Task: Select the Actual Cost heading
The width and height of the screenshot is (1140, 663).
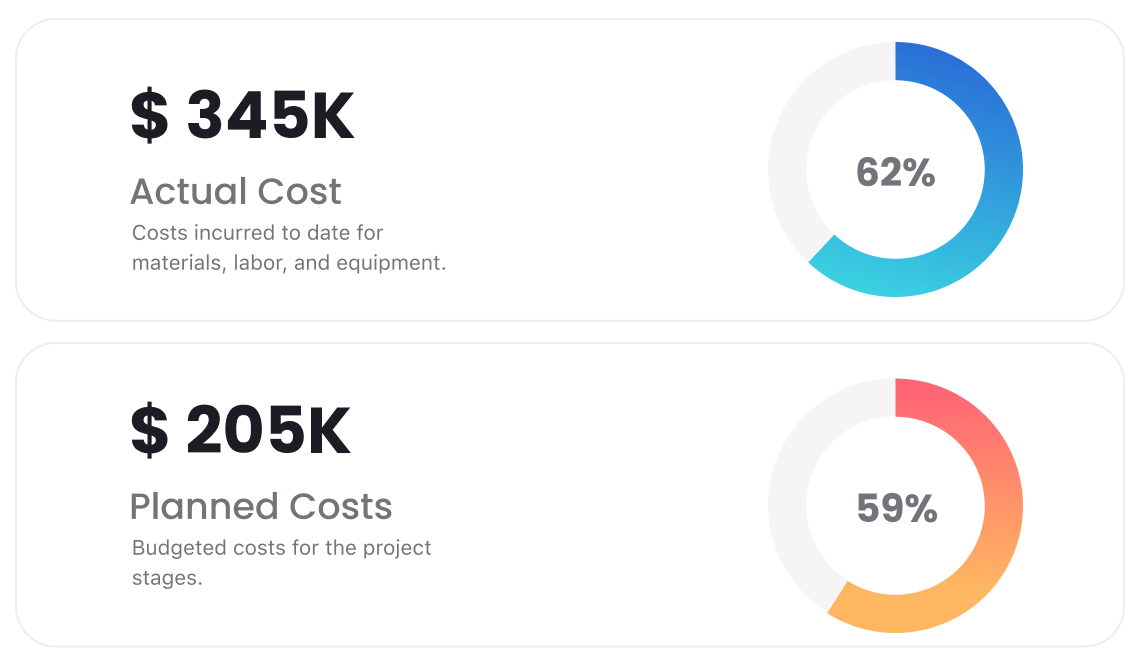Action: 236,191
